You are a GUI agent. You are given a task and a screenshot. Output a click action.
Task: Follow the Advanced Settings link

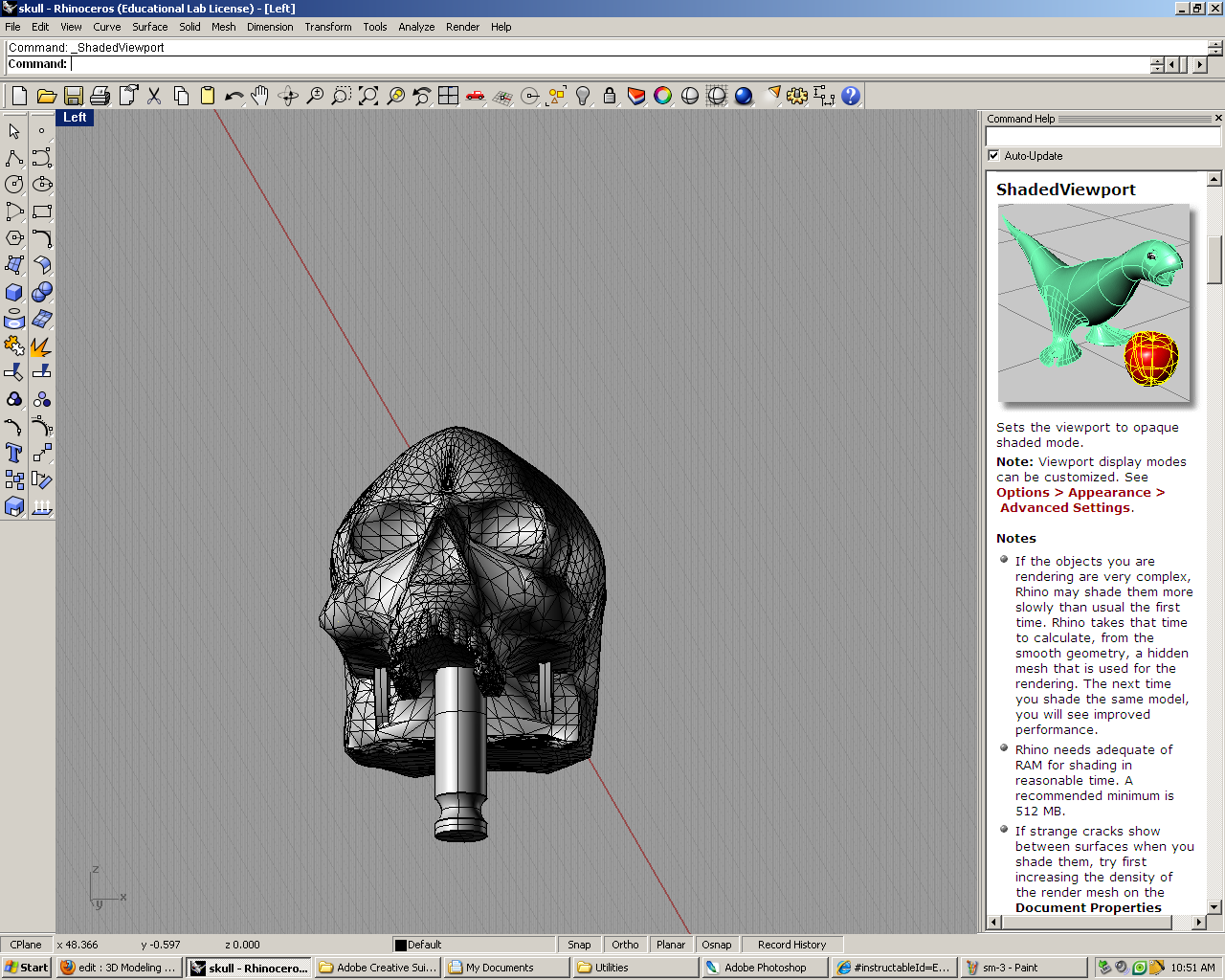click(x=1065, y=508)
